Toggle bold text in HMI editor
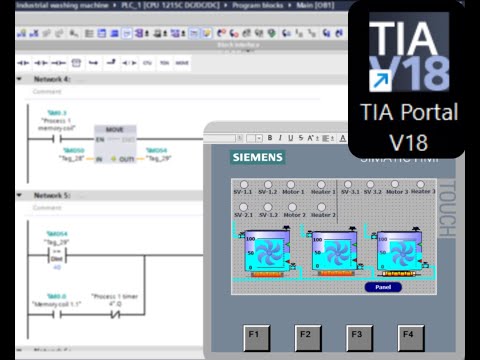 [x=270, y=138]
